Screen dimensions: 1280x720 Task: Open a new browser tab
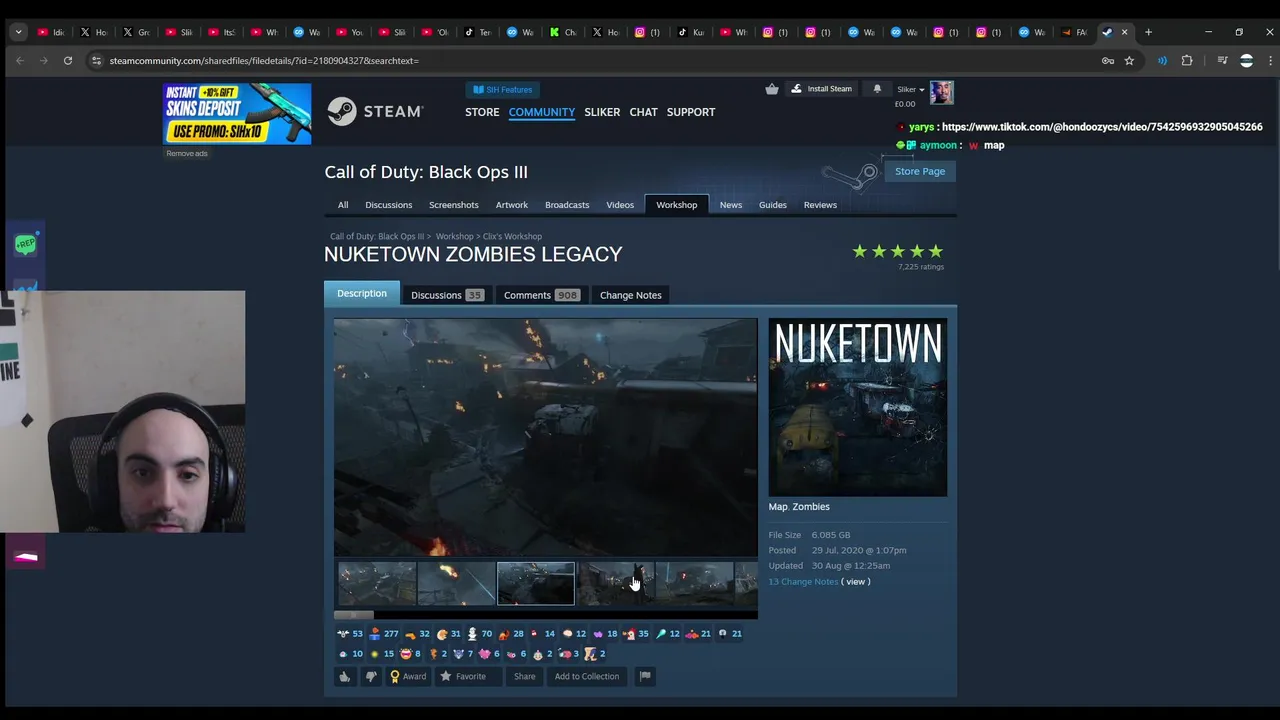click(1148, 32)
